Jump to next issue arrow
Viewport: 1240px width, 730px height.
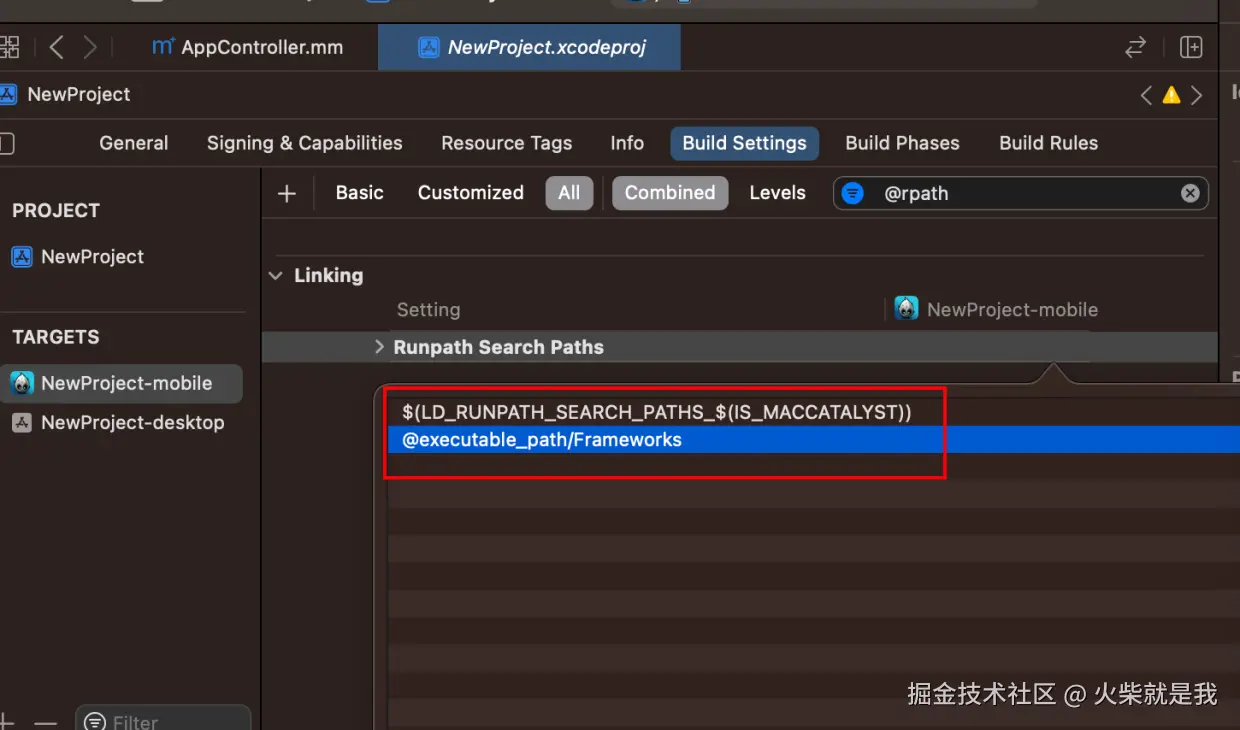[x=1196, y=95]
